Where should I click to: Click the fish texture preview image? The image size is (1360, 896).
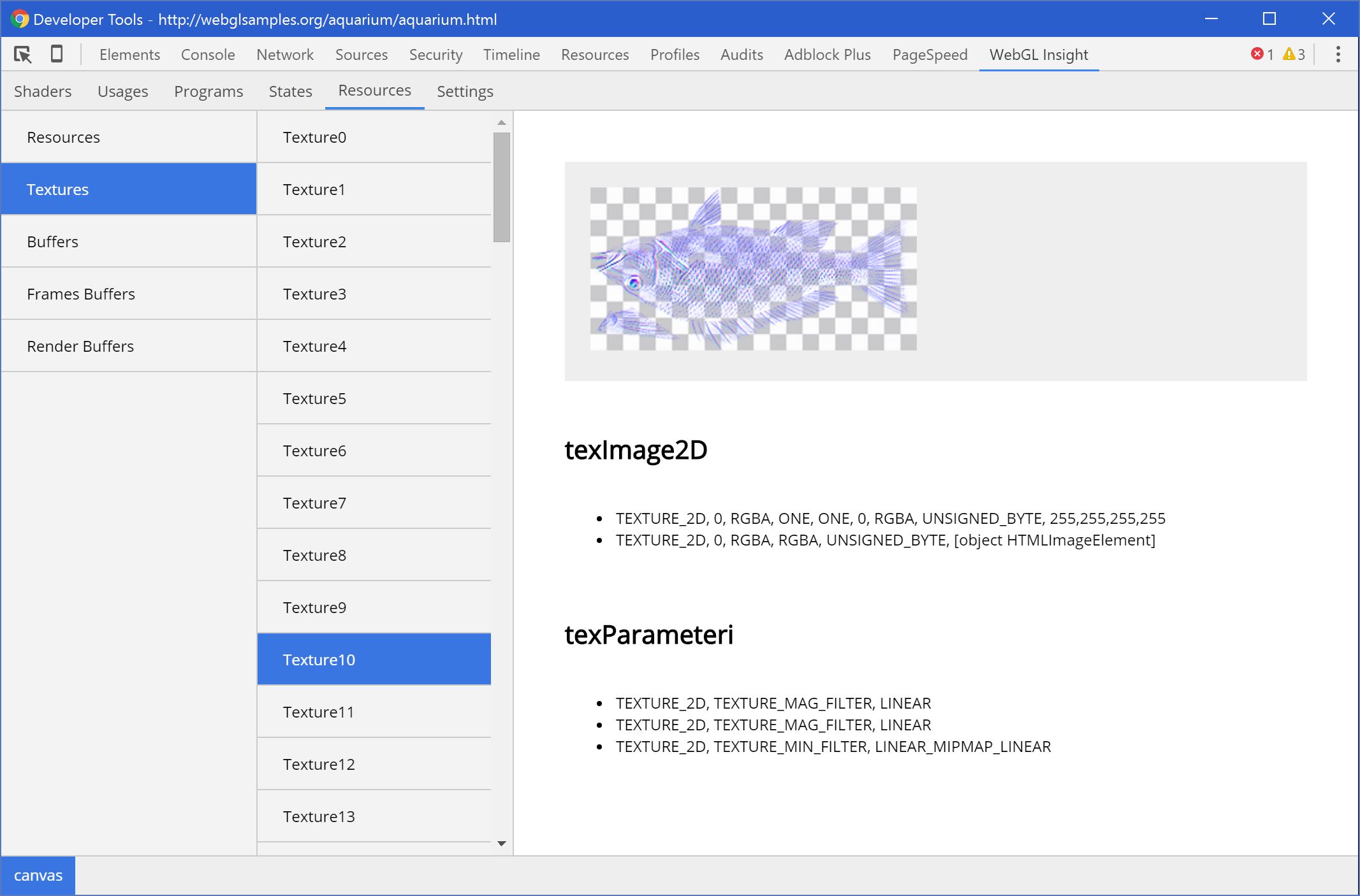(753, 268)
